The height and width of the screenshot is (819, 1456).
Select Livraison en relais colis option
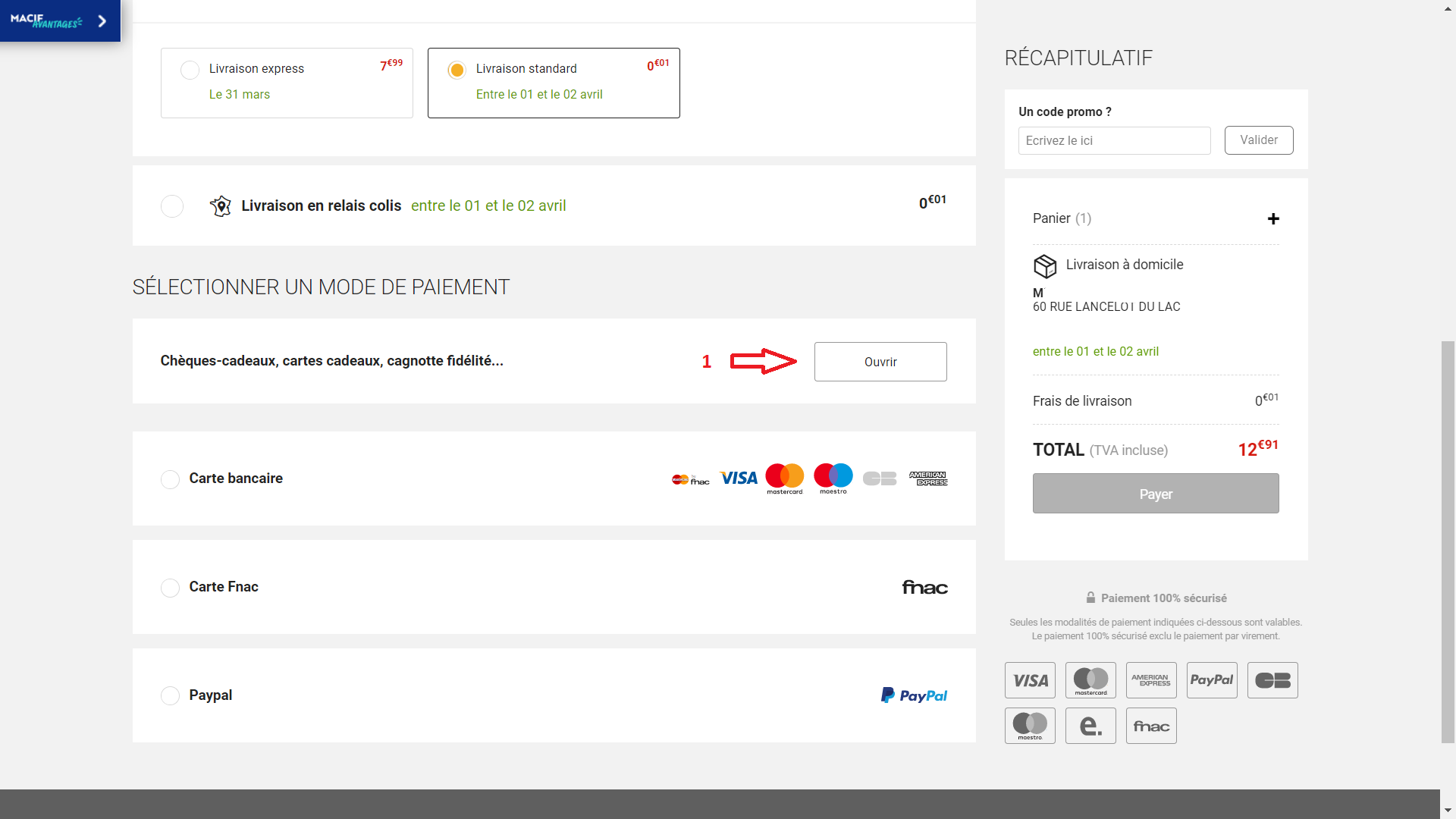click(x=172, y=206)
